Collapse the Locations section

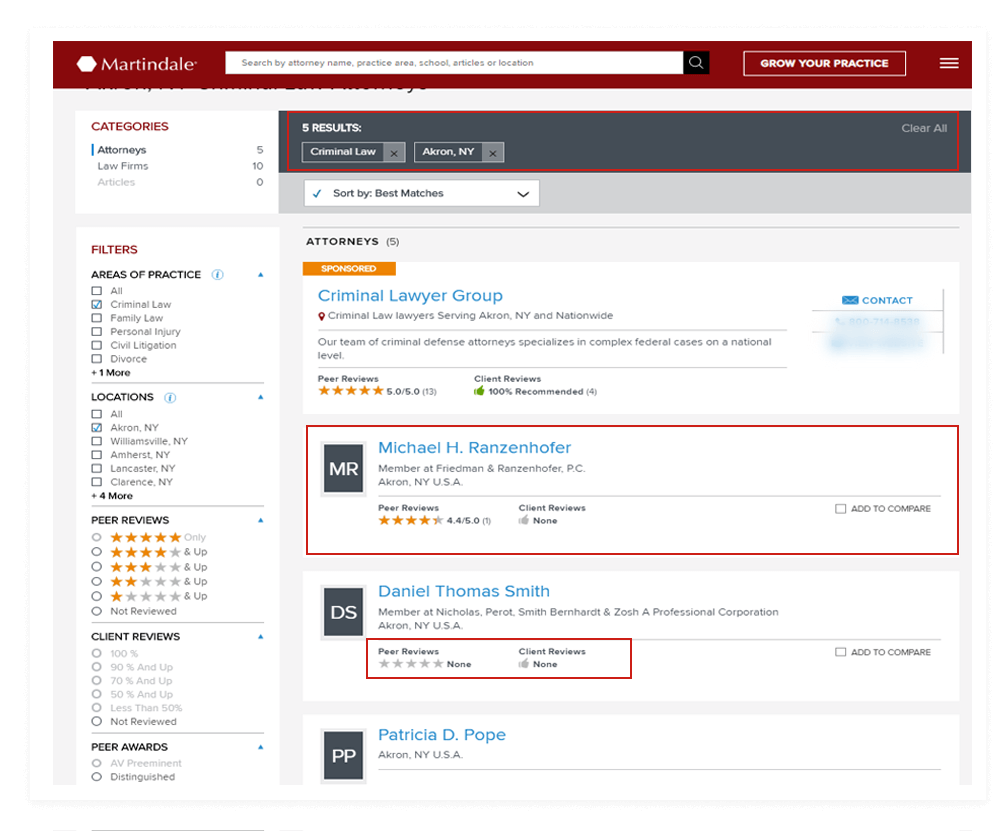coord(261,398)
